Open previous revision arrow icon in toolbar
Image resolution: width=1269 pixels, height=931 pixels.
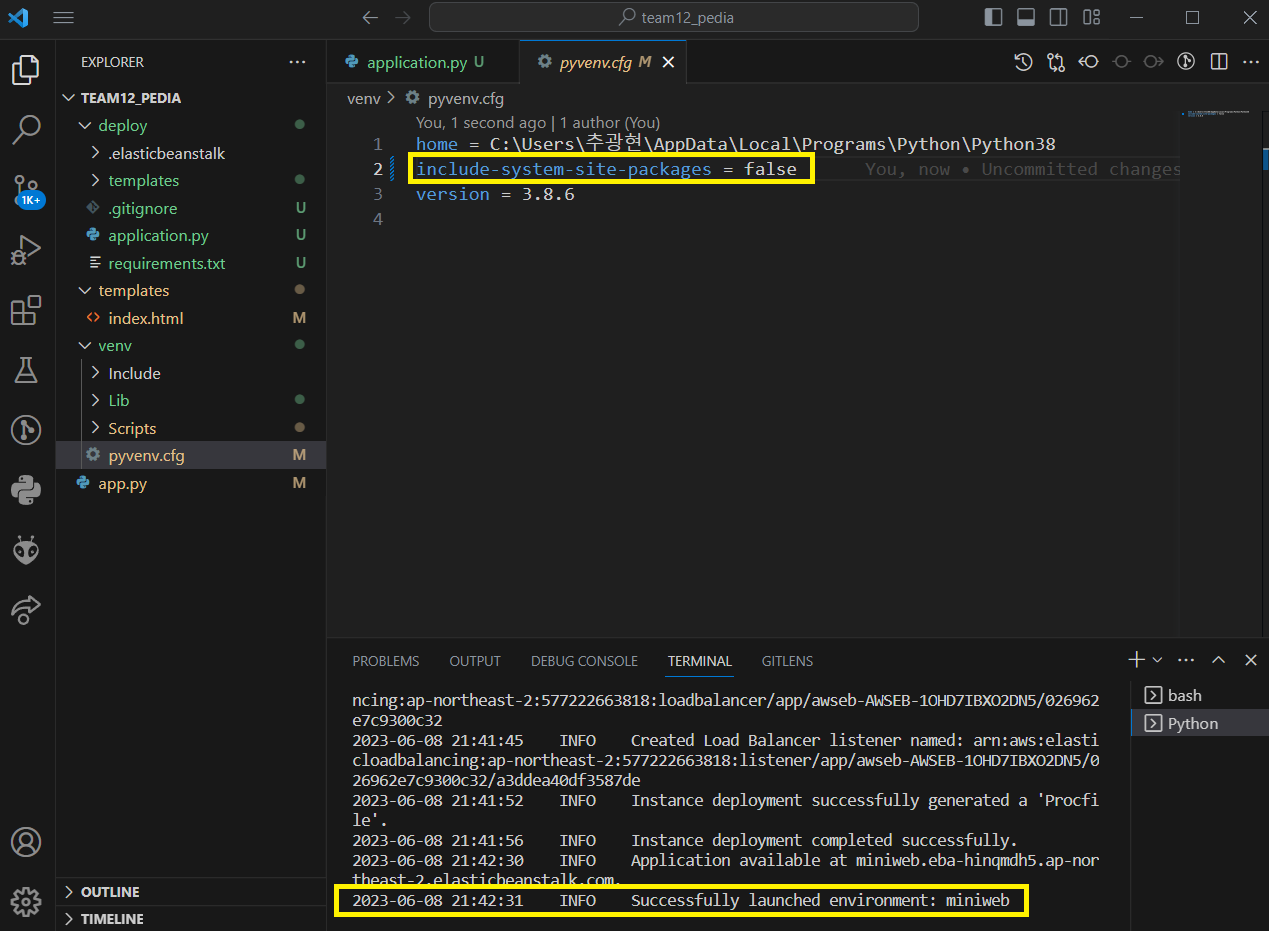[1089, 62]
